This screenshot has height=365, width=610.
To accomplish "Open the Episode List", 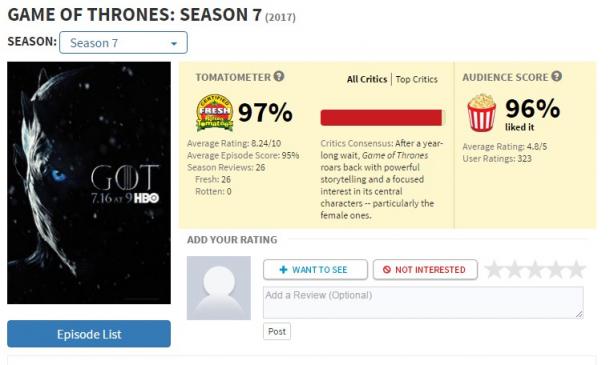I will pyautogui.click(x=89, y=334).
